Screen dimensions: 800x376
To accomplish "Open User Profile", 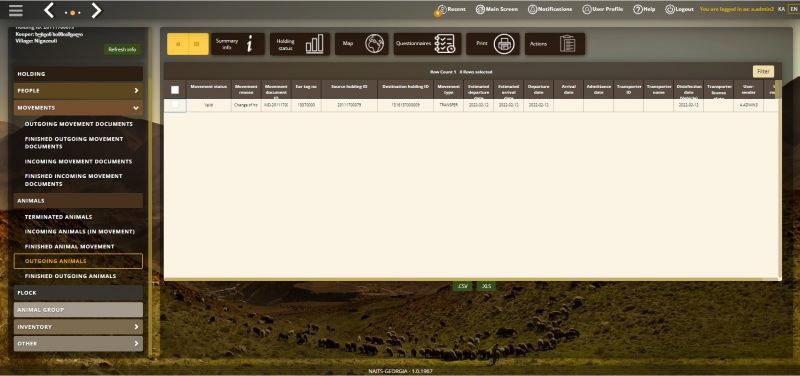I will (603, 9).
